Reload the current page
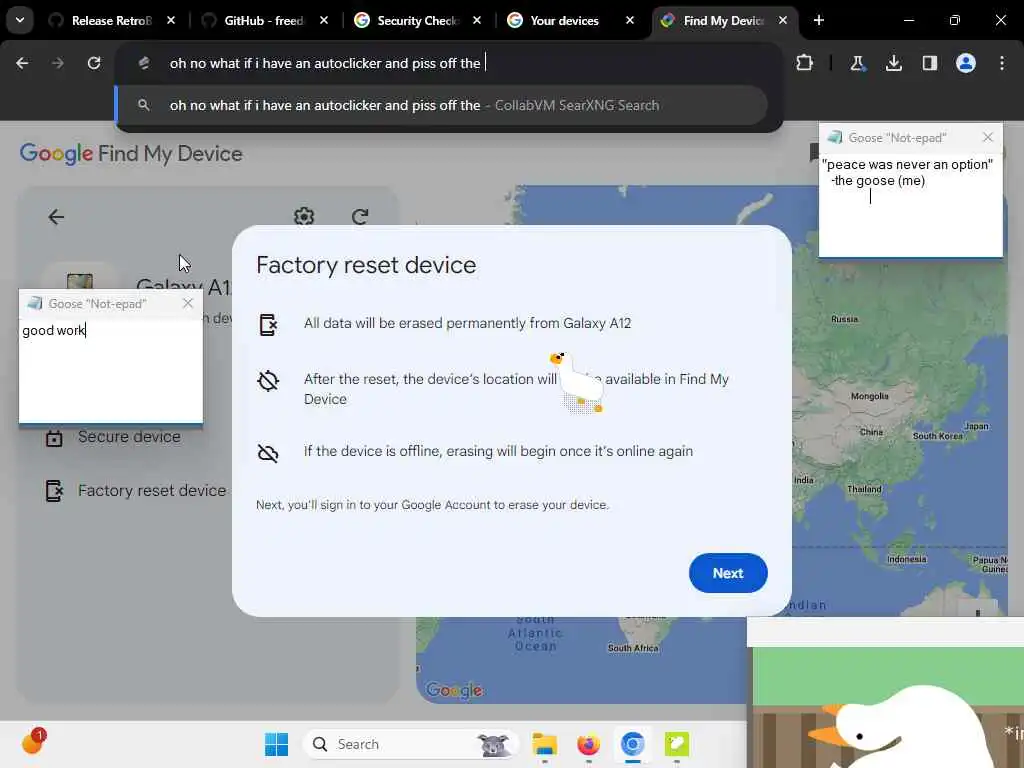Image resolution: width=1024 pixels, height=768 pixels. coord(94,63)
